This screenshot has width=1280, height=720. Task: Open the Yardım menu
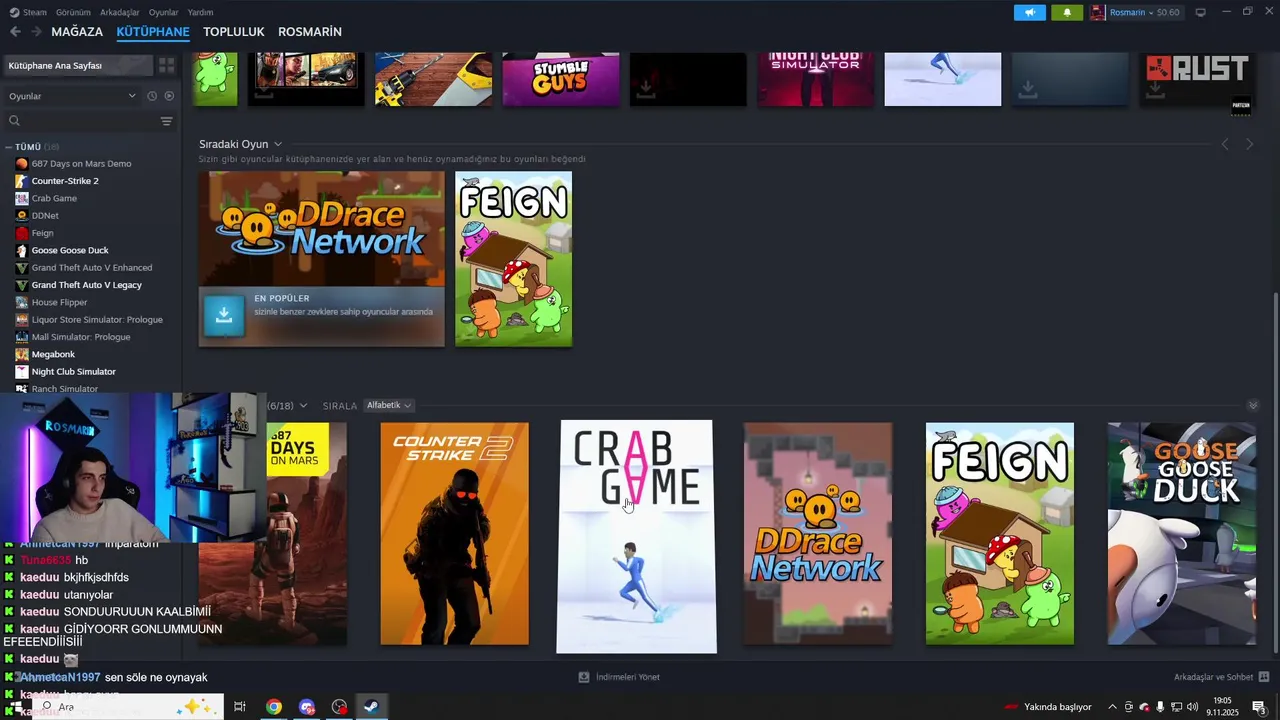point(200,12)
